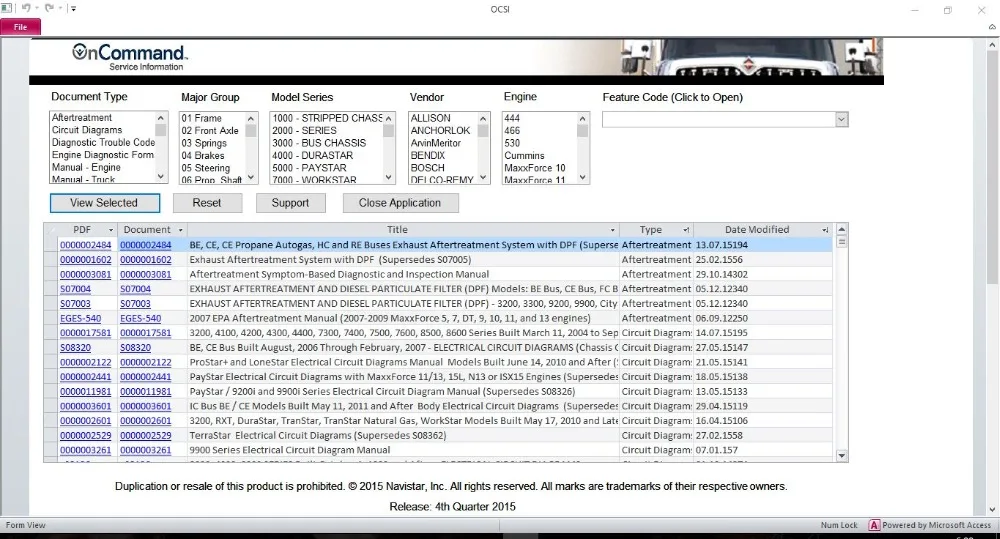Open PDF link S07004
The width and height of the screenshot is (1000, 539).
point(75,289)
